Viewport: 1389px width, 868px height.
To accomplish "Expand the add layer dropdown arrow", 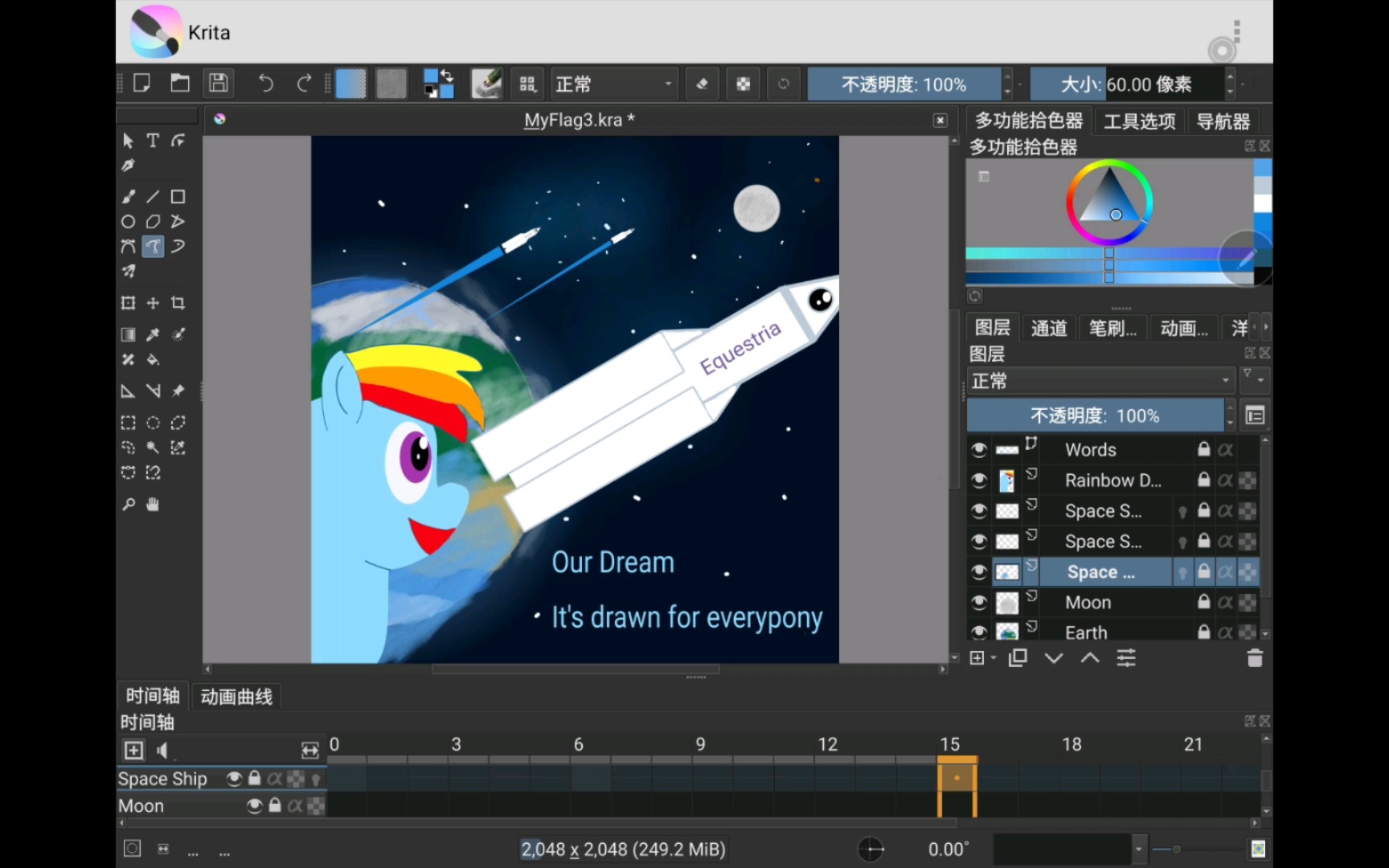I will click(x=994, y=658).
